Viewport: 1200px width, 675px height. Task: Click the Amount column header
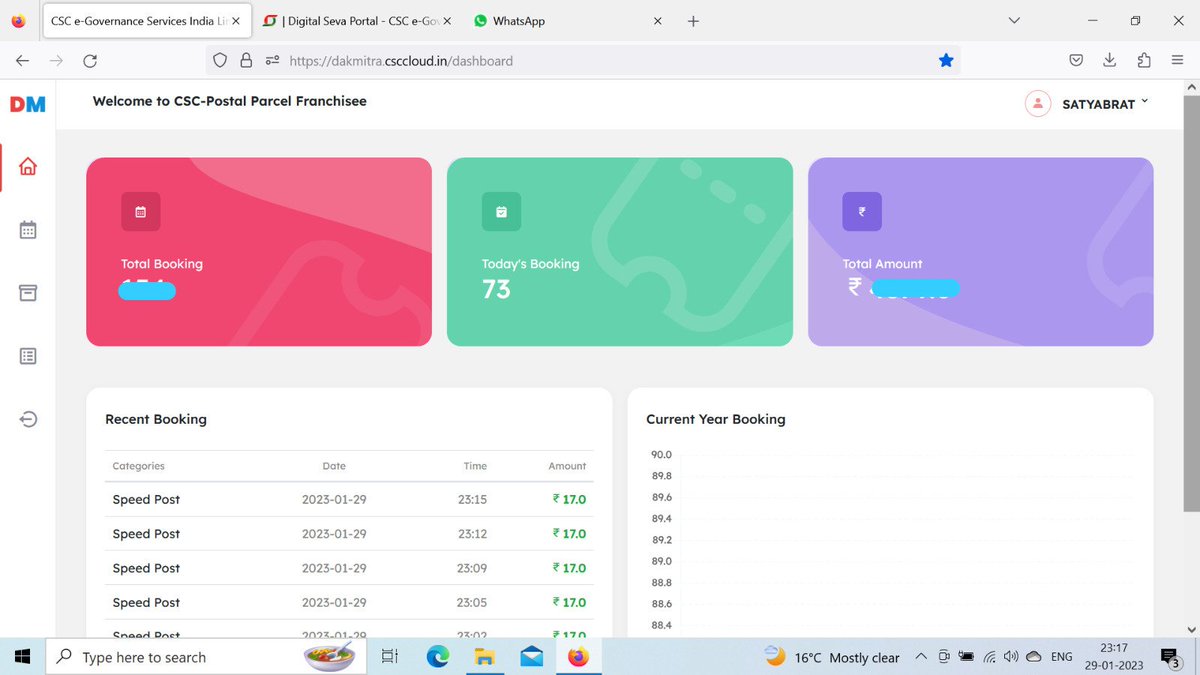coord(567,466)
